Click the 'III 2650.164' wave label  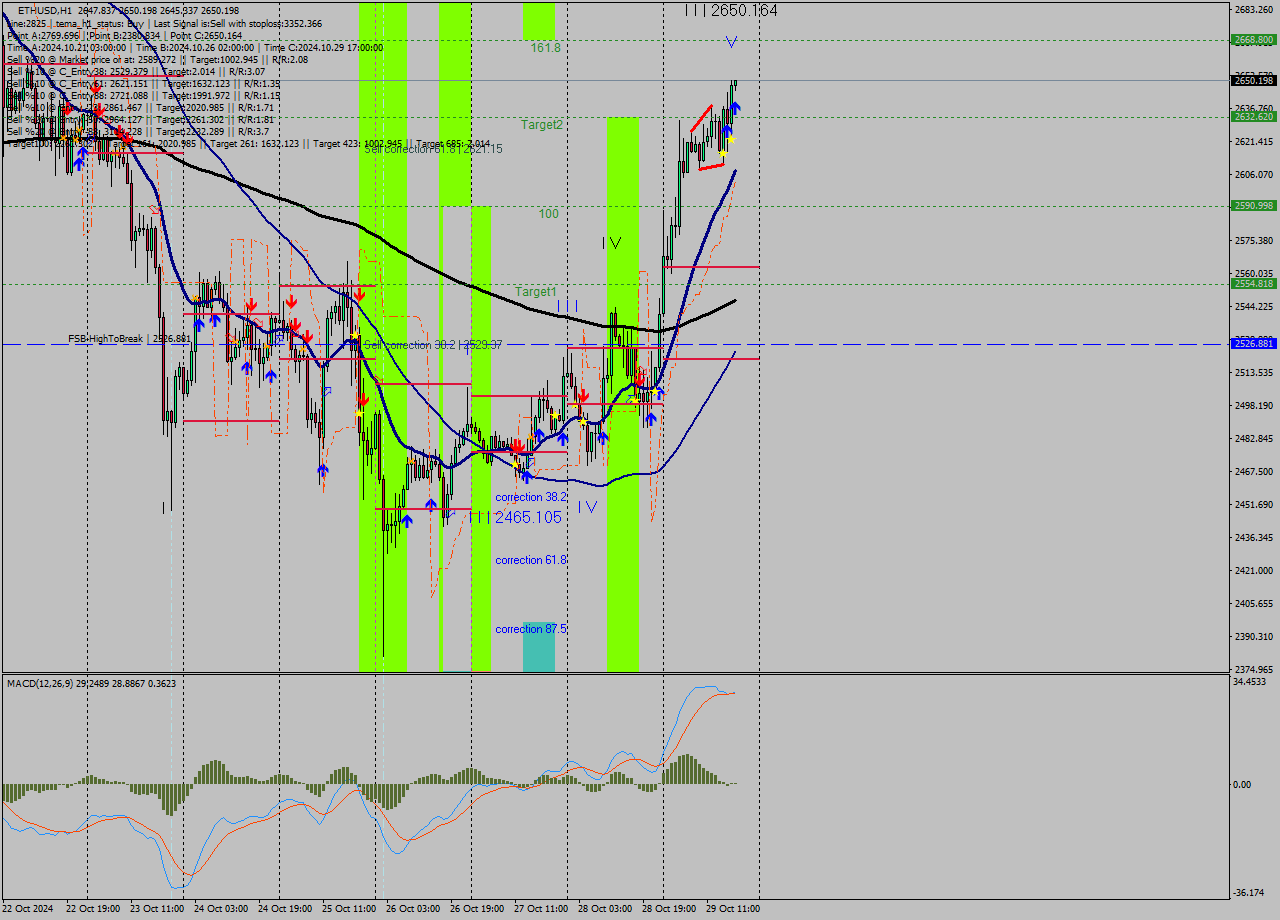pyautogui.click(x=731, y=10)
